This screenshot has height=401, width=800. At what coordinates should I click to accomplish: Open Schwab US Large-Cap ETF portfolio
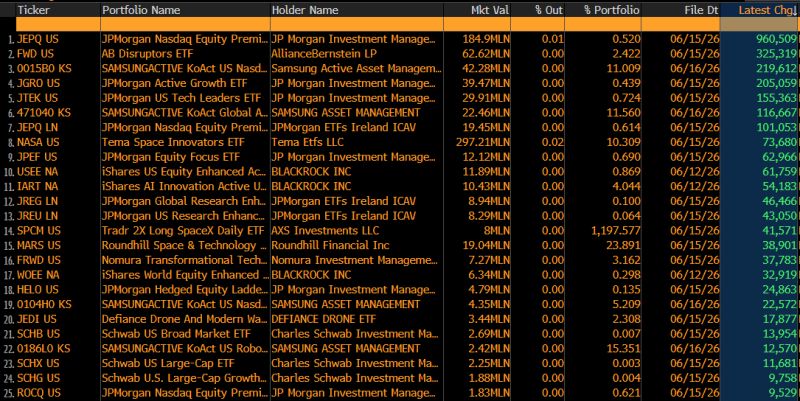click(x=168, y=364)
